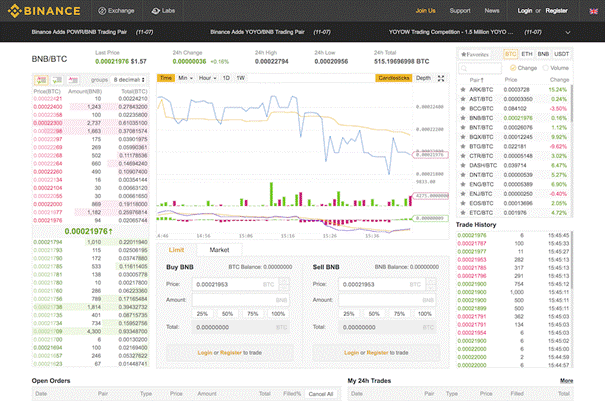Select the BTC market tab
The height and width of the screenshot is (401, 605).
pos(510,54)
